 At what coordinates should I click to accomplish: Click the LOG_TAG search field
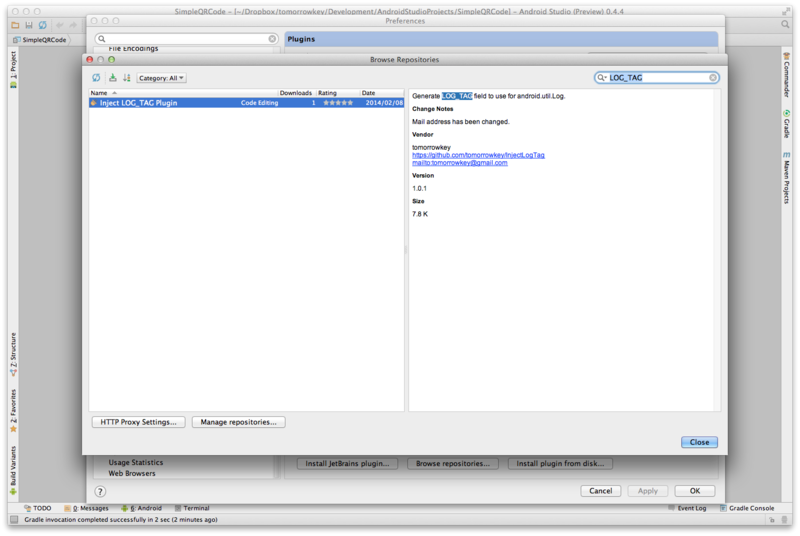pyautogui.click(x=657, y=78)
